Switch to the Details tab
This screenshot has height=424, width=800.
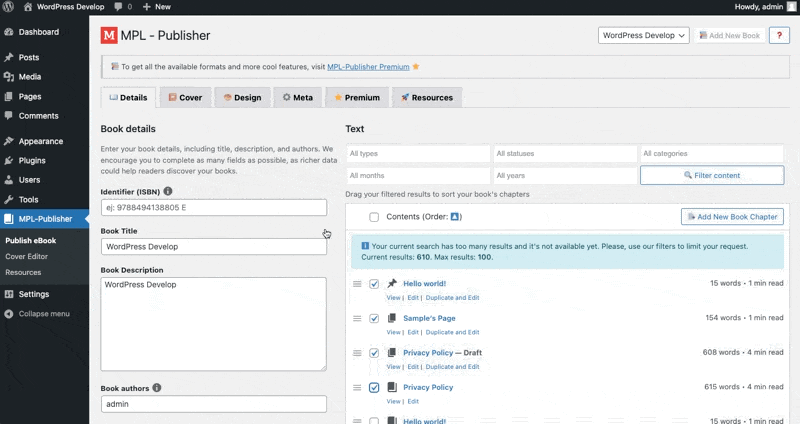click(129, 97)
